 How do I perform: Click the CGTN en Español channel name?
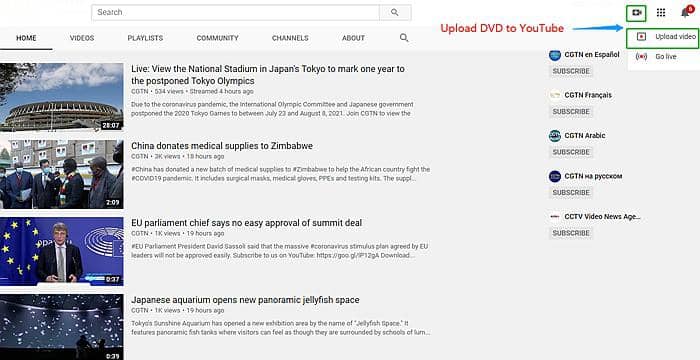[x=592, y=54]
